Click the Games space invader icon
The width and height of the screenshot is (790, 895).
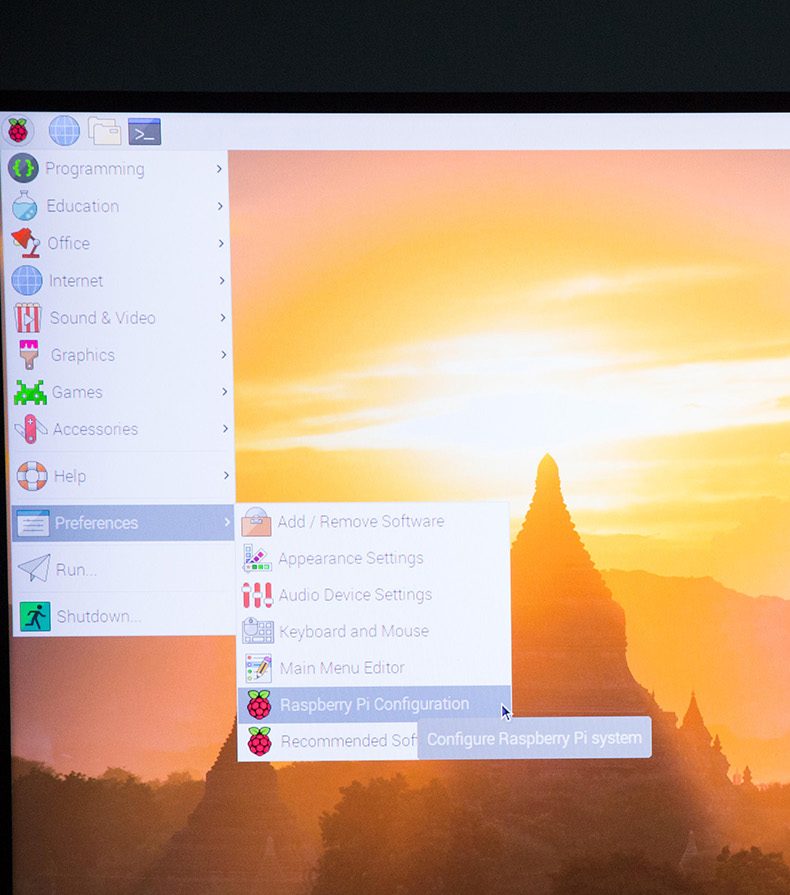pyautogui.click(x=30, y=392)
